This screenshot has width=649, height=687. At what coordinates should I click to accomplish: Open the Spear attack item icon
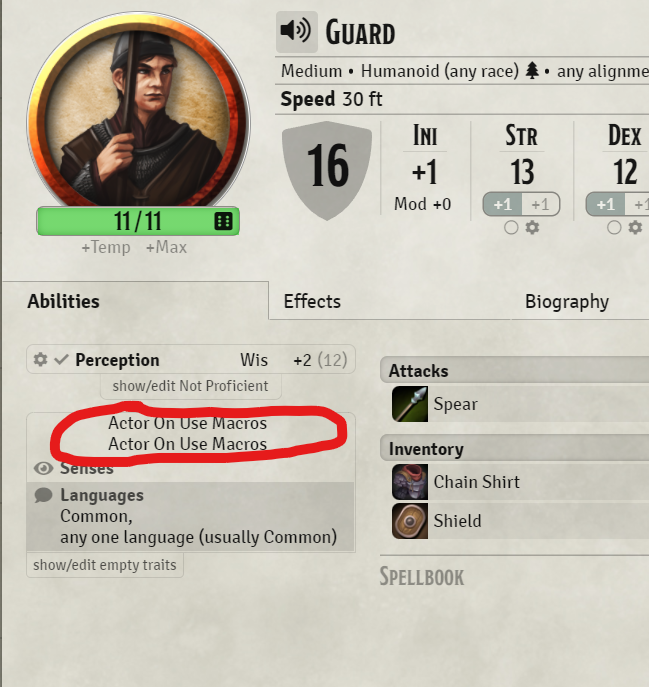410,404
